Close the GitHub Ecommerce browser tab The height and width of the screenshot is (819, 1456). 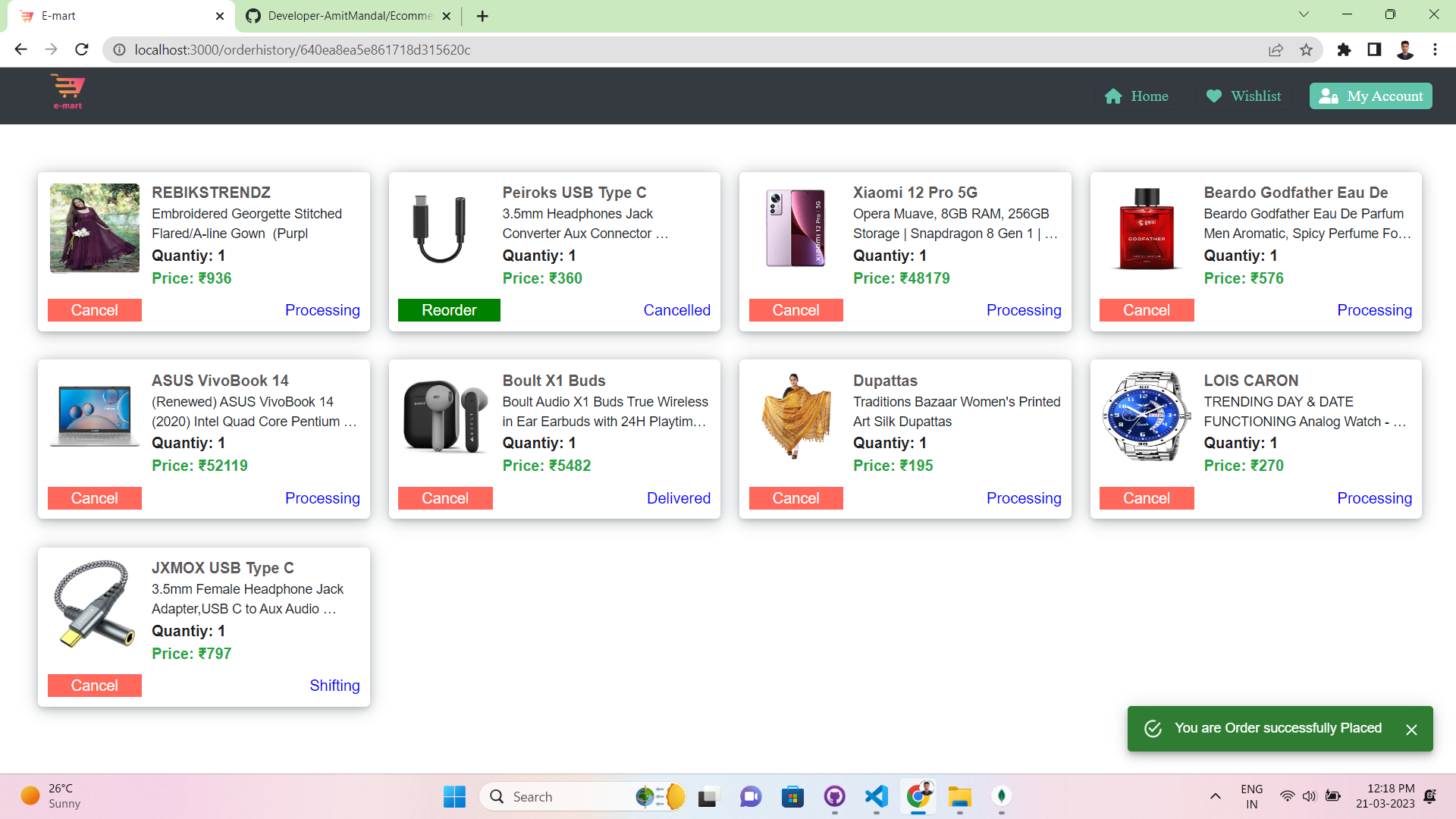447,15
